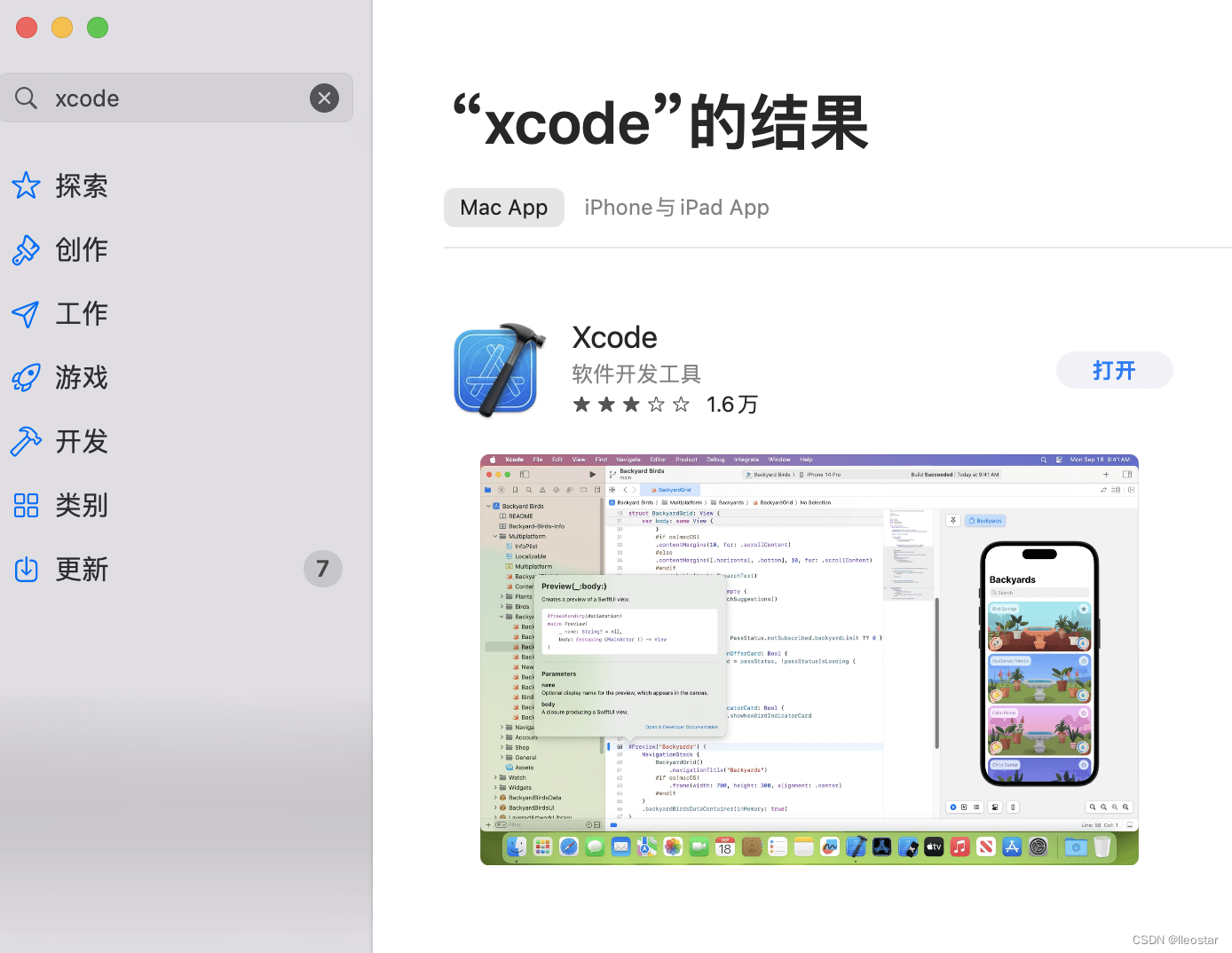The height and width of the screenshot is (953, 1232).
Task: Go to 创作 with the paintbrush icon
Action: click(26, 249)
